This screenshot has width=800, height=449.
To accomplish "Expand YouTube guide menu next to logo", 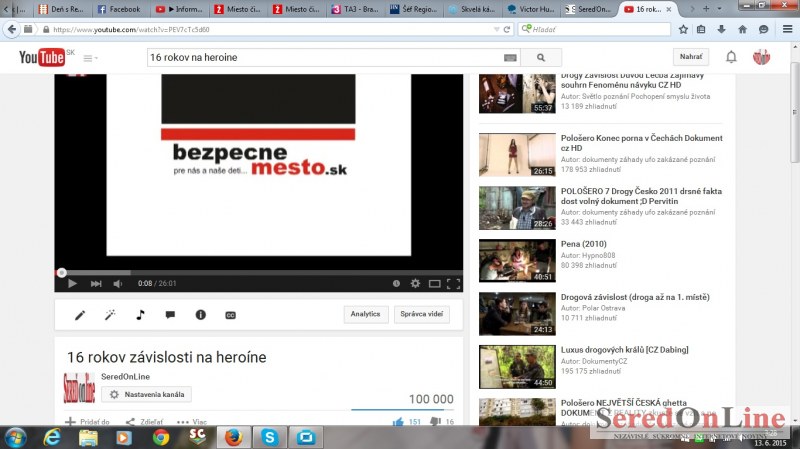I will (90, 58).
